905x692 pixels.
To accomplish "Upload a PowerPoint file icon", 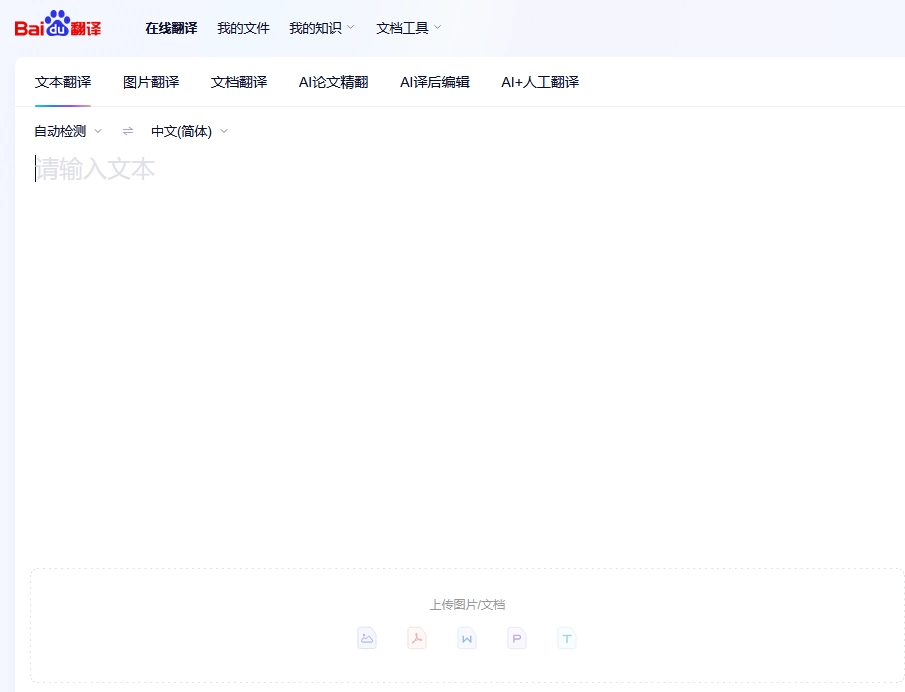I will tap(517, 638).
